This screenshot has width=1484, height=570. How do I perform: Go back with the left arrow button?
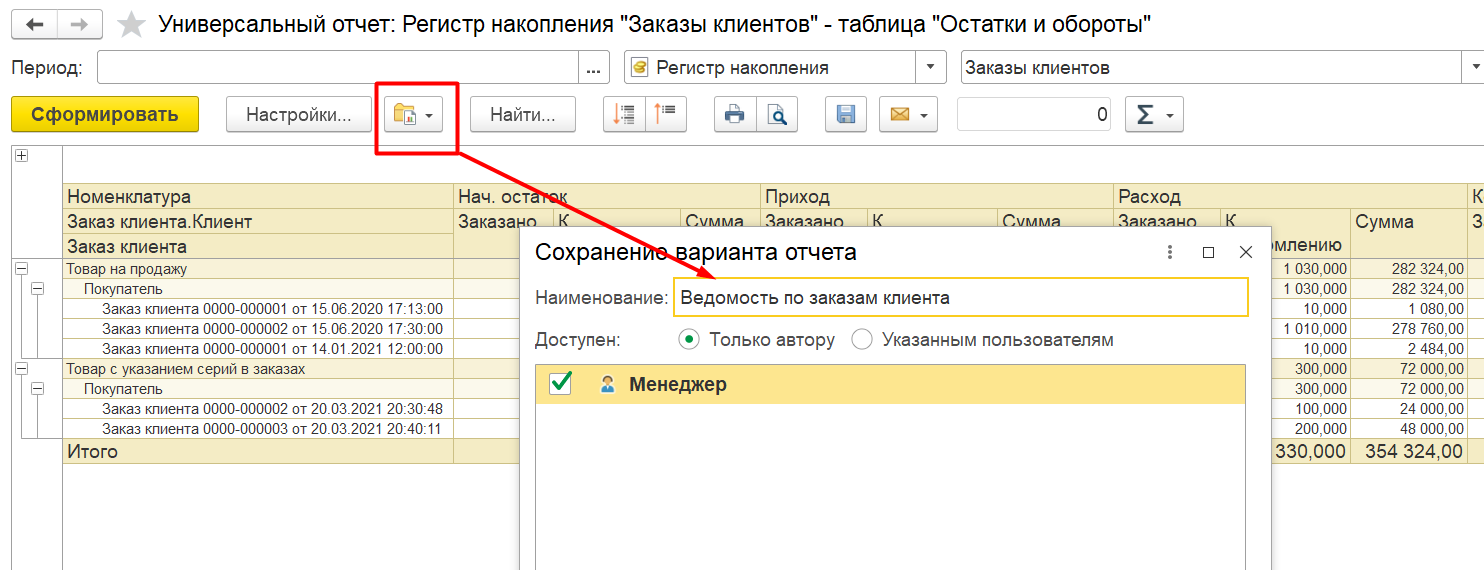[35, 24]
